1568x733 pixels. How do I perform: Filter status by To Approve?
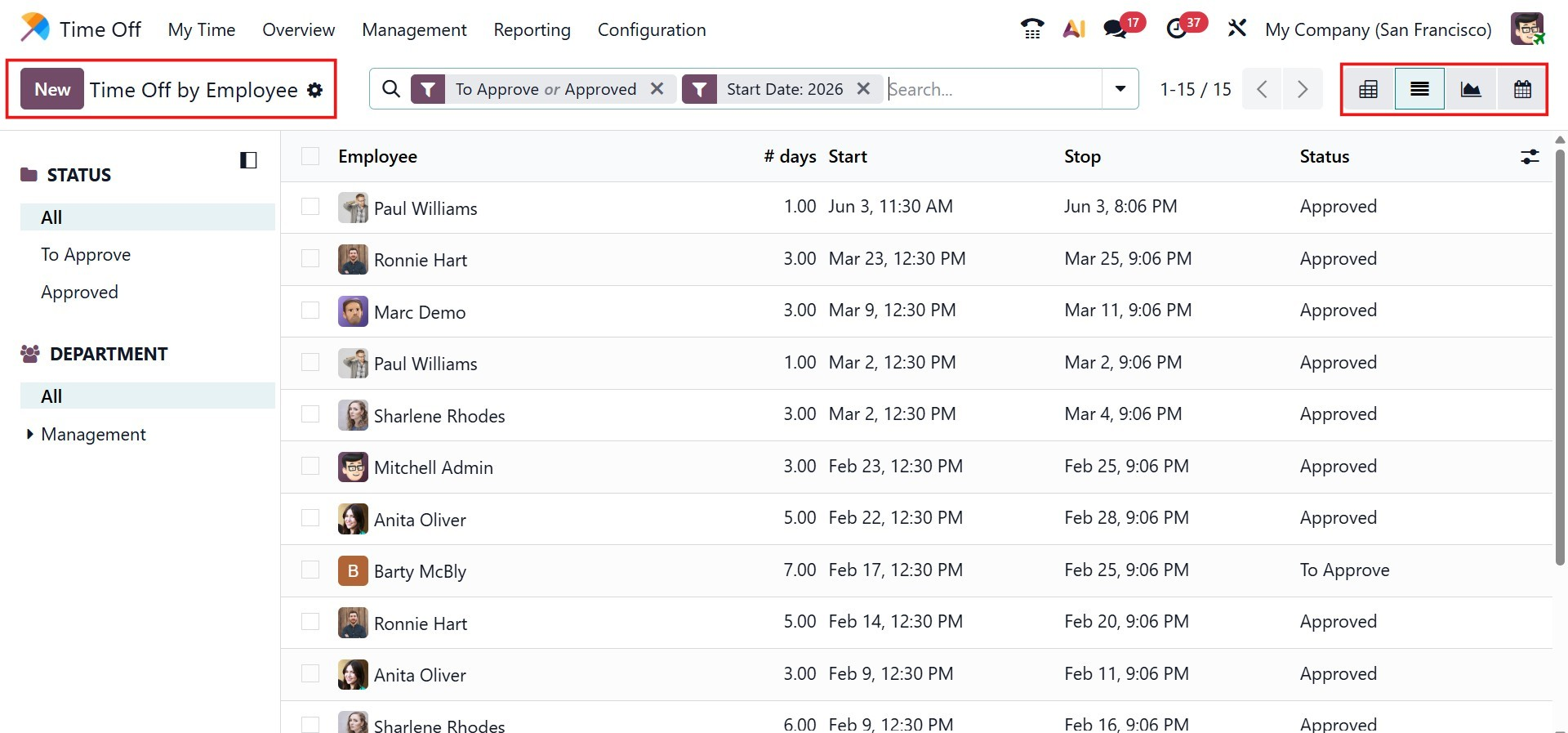click(x=86, y=255)
